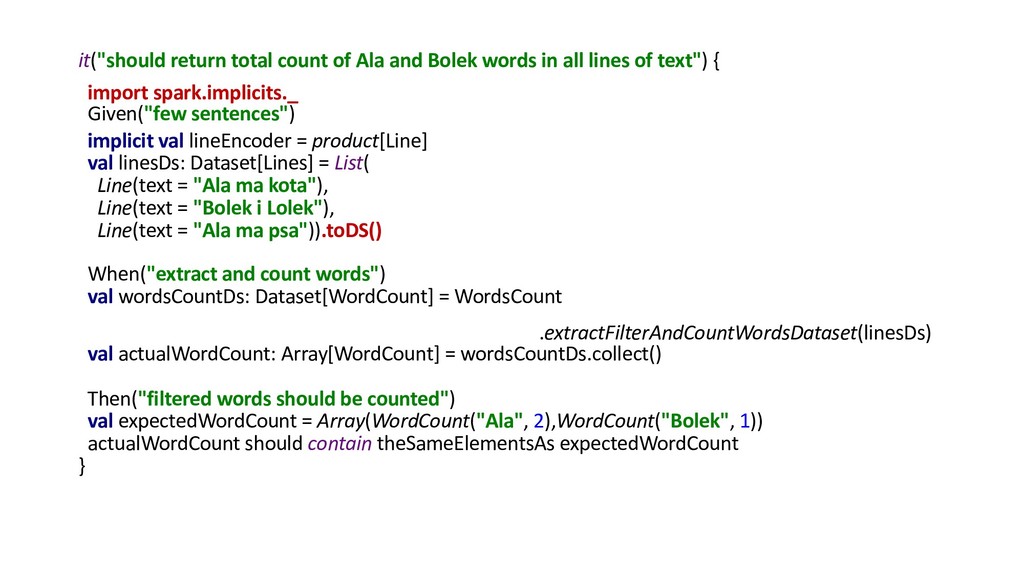Click the line "import spark.implicits._"
1024x576 pixels.
[x=193, y=93]
